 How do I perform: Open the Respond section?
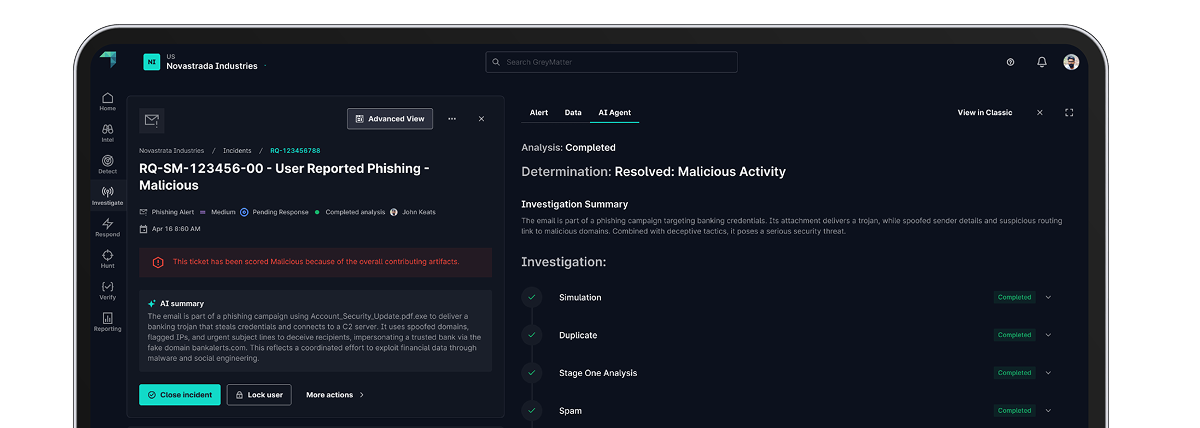pyautogui.click(x=107, y=227)
